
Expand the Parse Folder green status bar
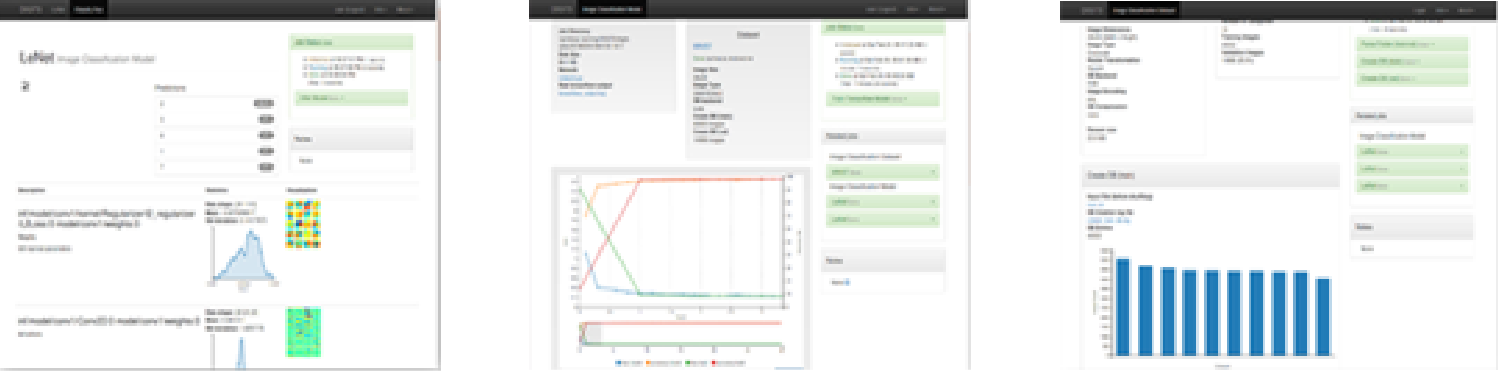coord(1411,44)
